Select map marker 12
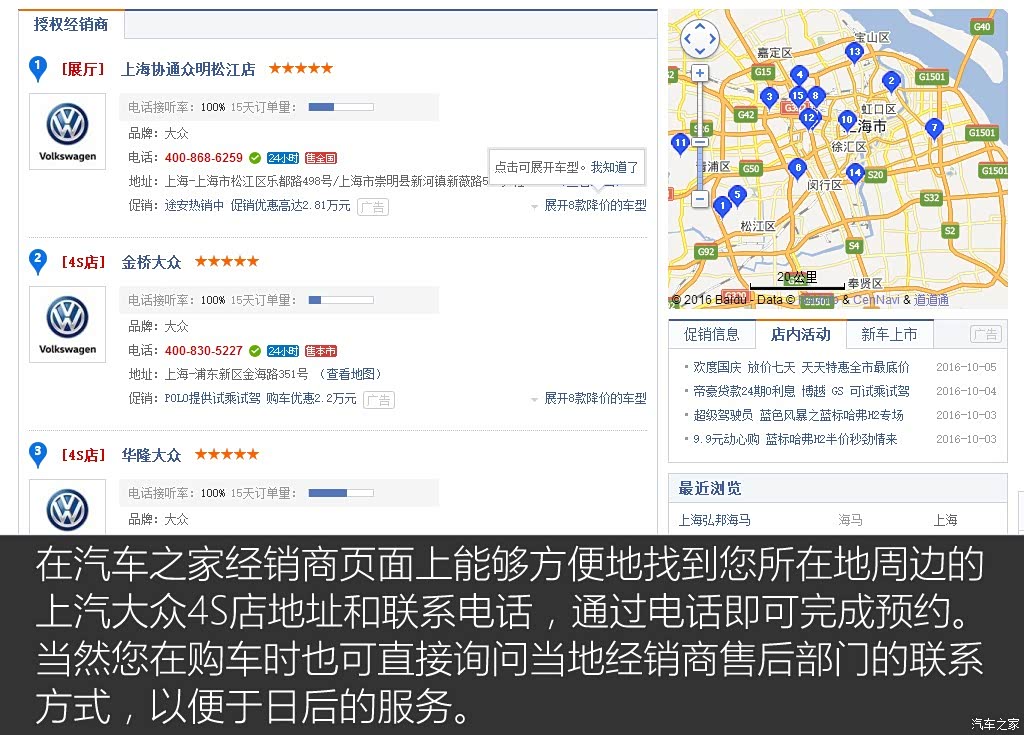 (809, 118)
